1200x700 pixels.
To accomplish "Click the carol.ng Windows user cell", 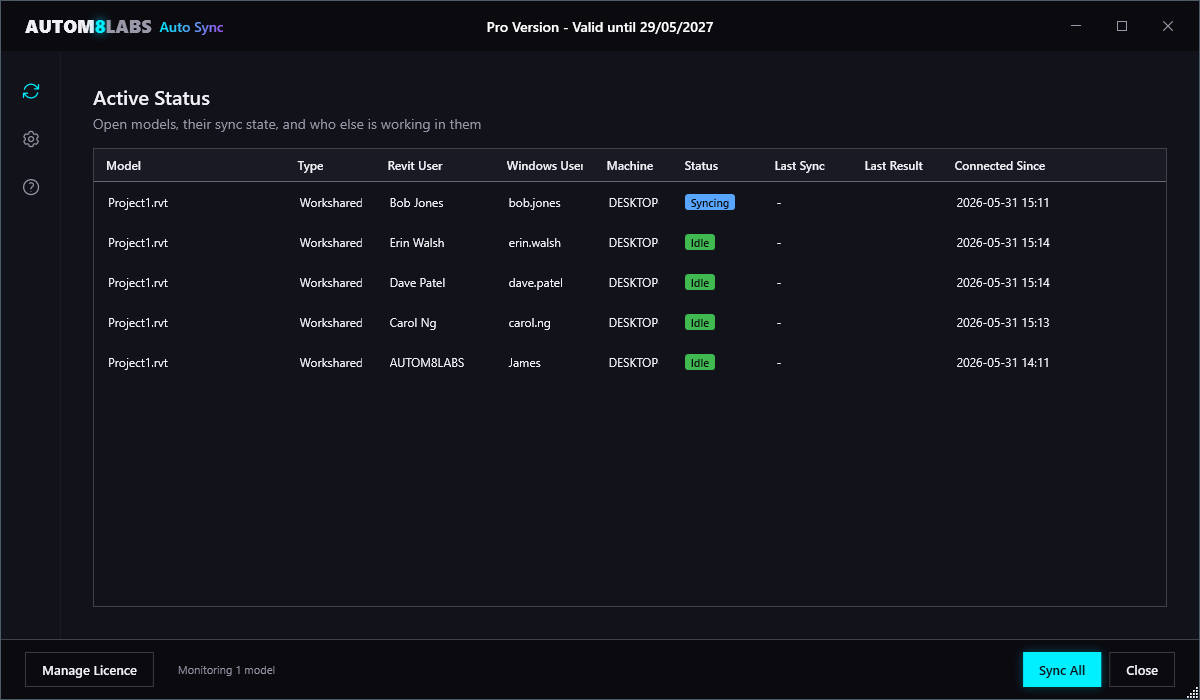I will point(530,323).
